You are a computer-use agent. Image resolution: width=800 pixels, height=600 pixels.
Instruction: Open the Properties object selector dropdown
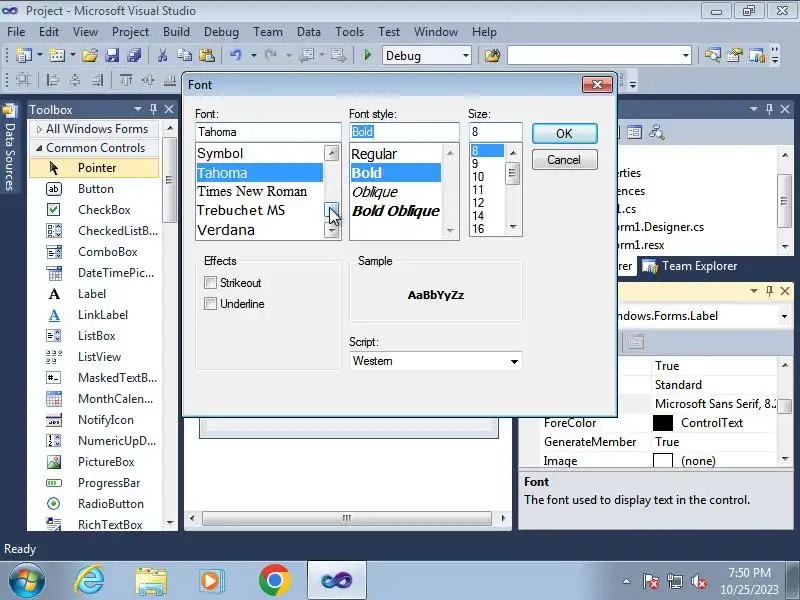point(784,316)
